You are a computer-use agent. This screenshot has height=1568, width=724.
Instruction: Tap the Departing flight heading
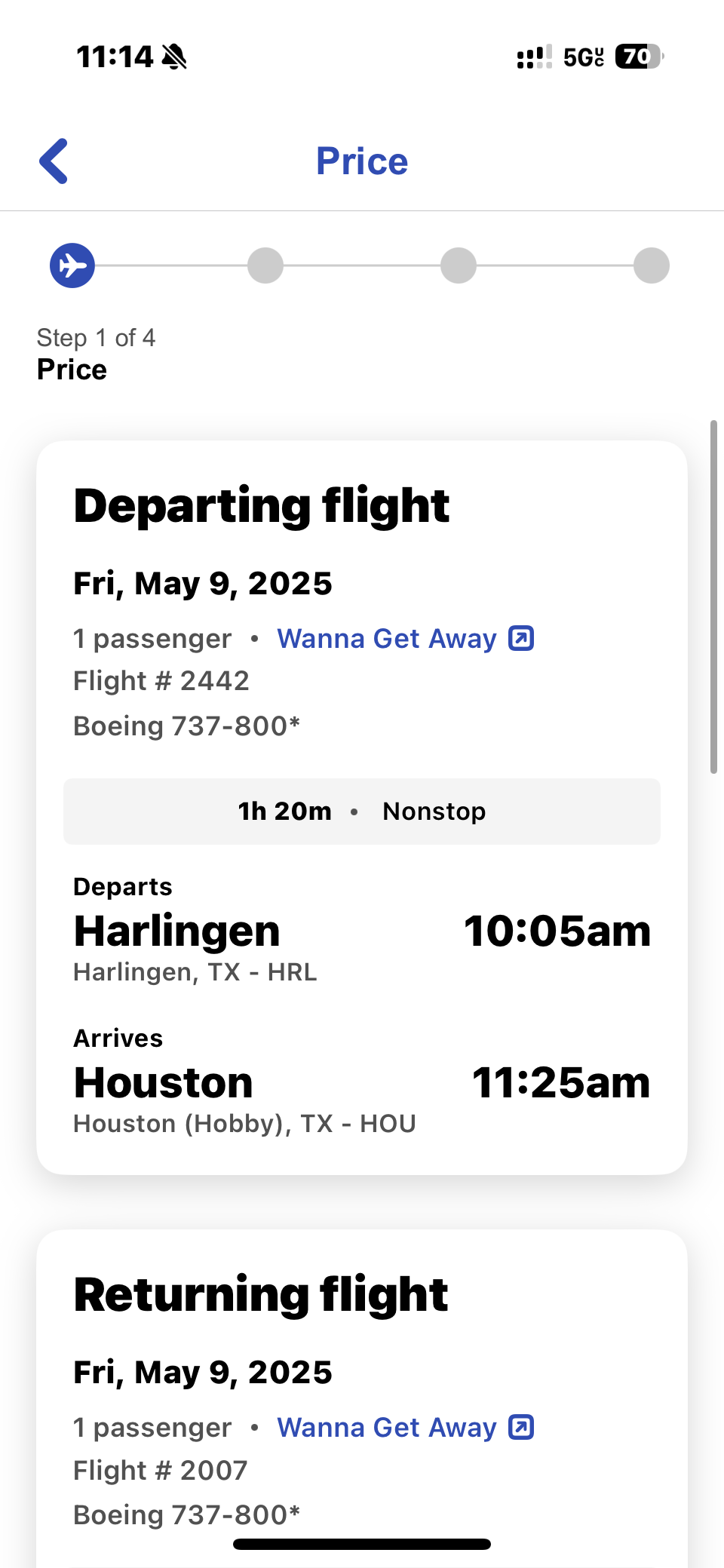262,505
